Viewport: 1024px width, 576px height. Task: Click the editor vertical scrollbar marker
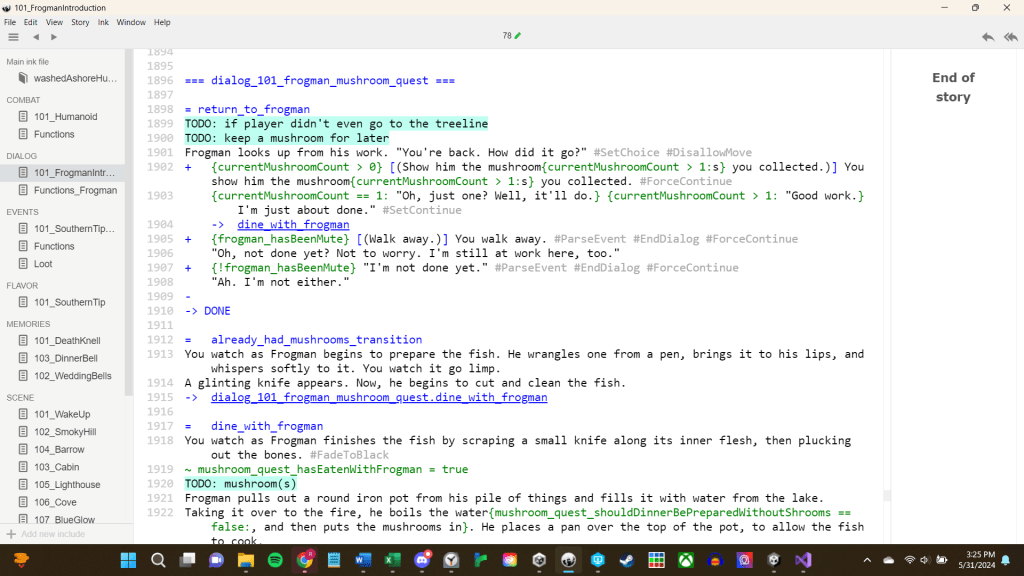[885, 495]
